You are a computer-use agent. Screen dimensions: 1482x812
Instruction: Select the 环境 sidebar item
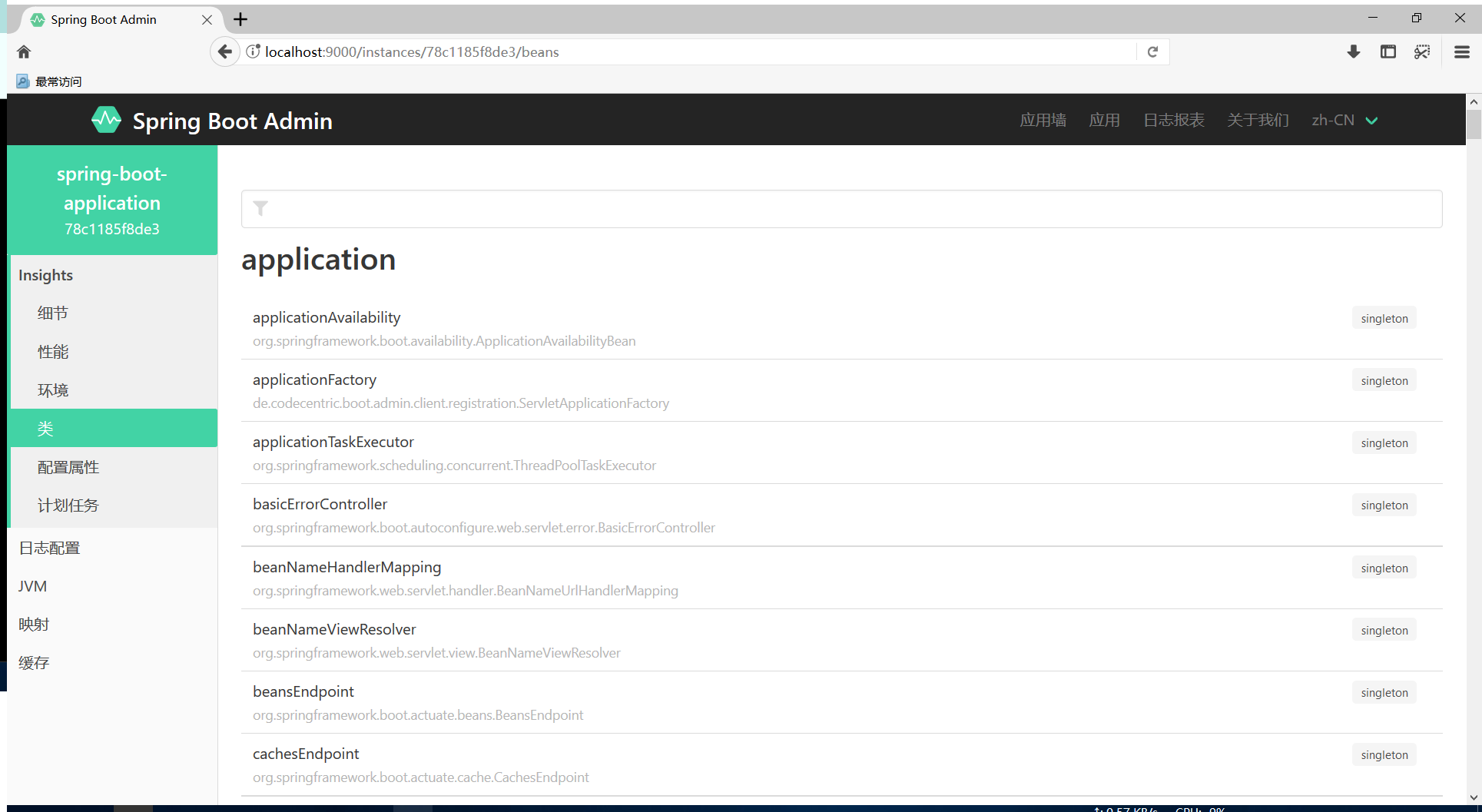114,389
